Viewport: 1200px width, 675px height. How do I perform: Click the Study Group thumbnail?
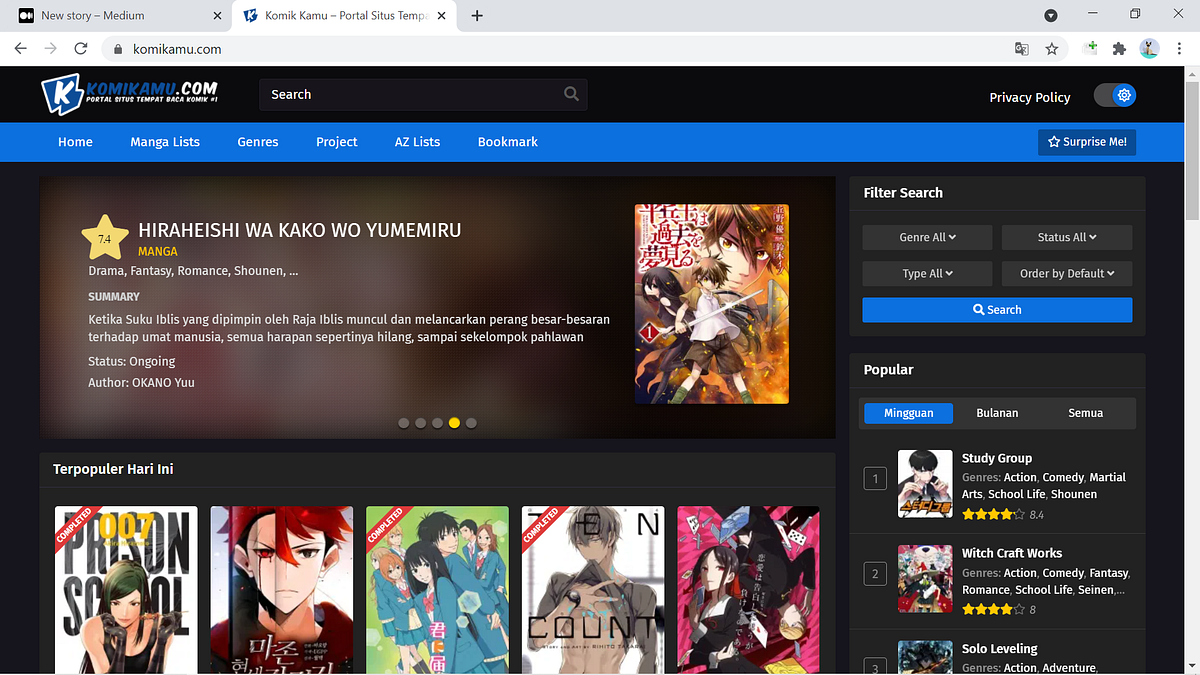pos(925,483)
